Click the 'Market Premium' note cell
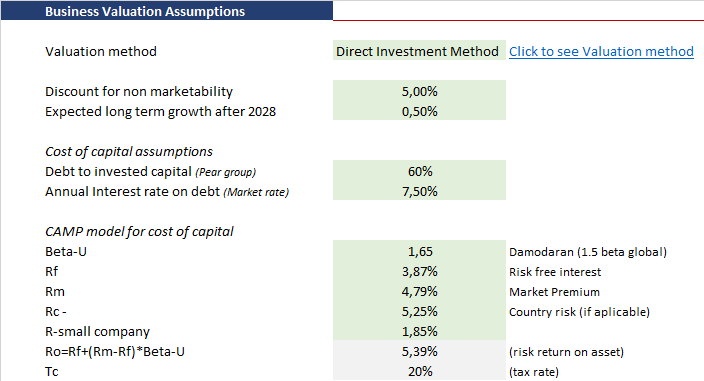704x381 pixels. tap(554, 292)
